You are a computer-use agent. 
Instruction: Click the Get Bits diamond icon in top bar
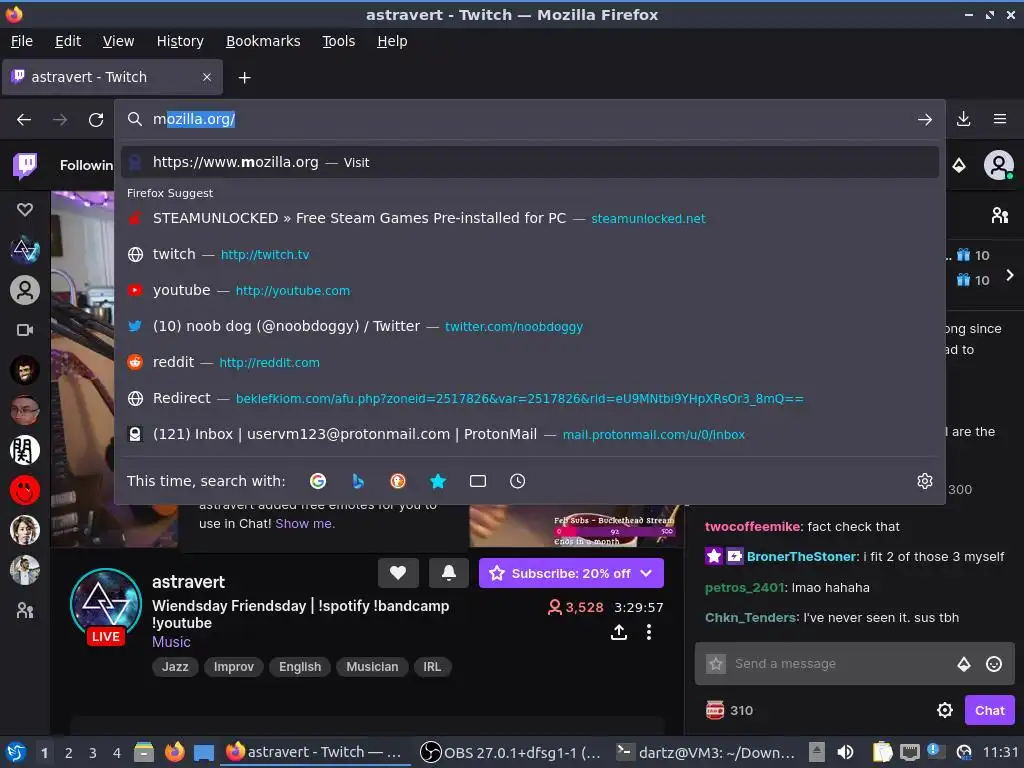click(959, 165)
